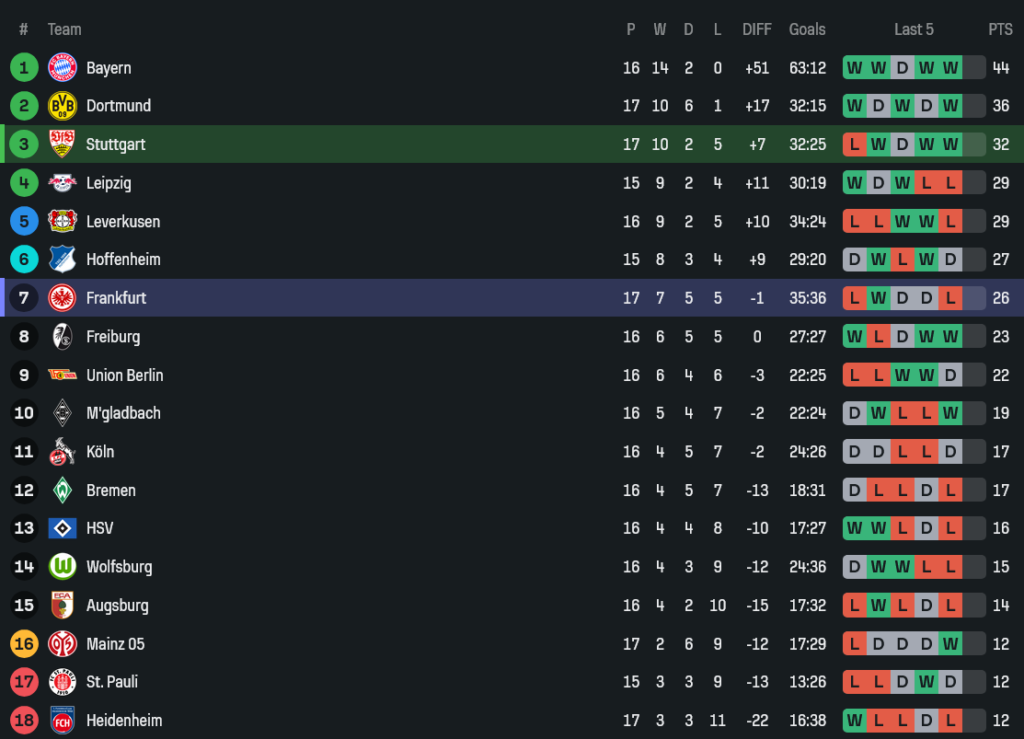Open the Leverkusen crest icon
The height and width of the screenshot is (739, 1024).
62,221
